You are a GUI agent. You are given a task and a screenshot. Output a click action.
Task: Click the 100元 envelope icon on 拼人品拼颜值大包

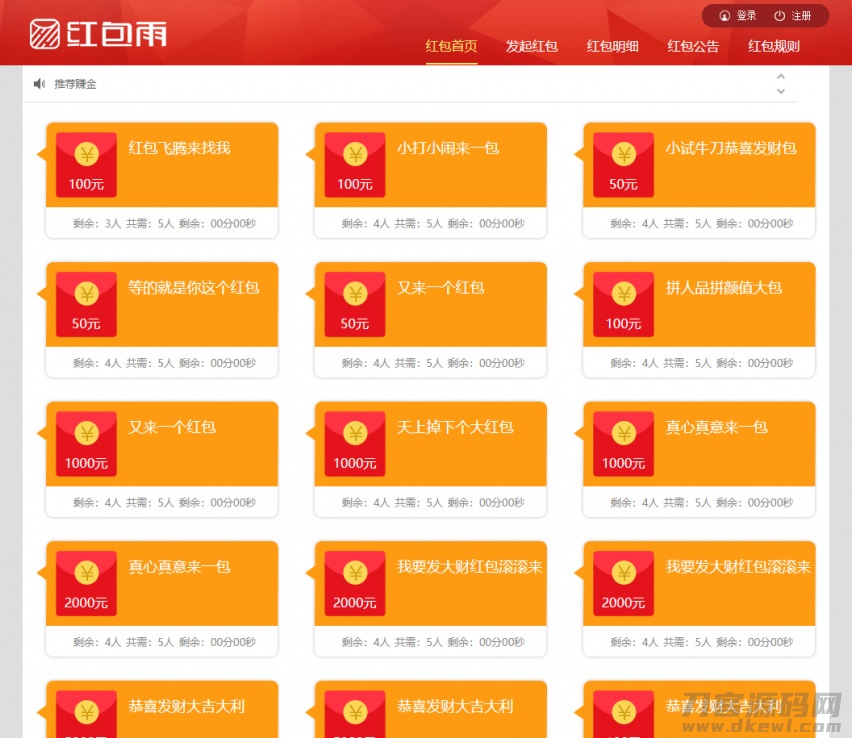click(623, 304)
